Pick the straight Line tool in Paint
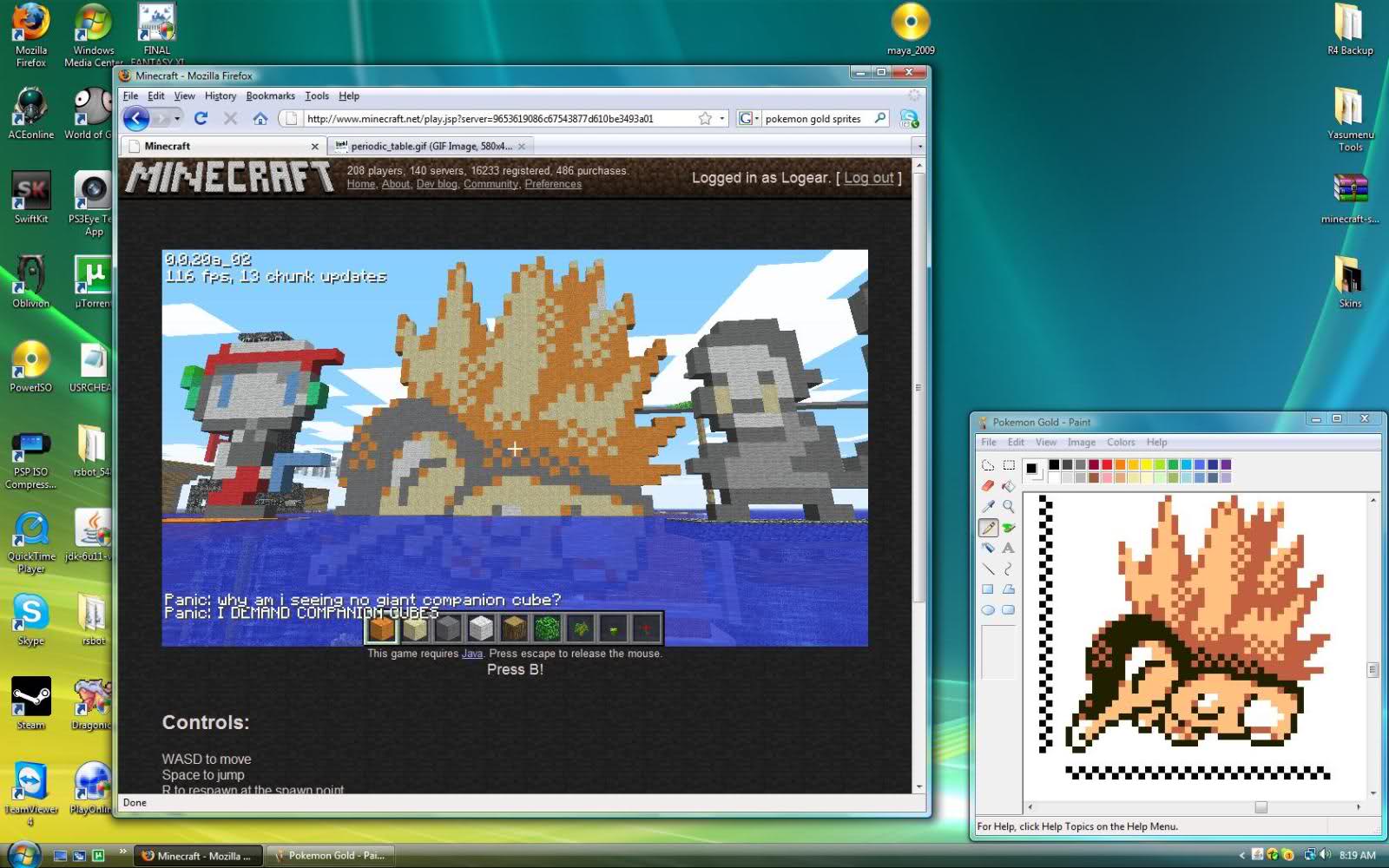Viewport: 1389px width, 868px height. coord(988,569)
